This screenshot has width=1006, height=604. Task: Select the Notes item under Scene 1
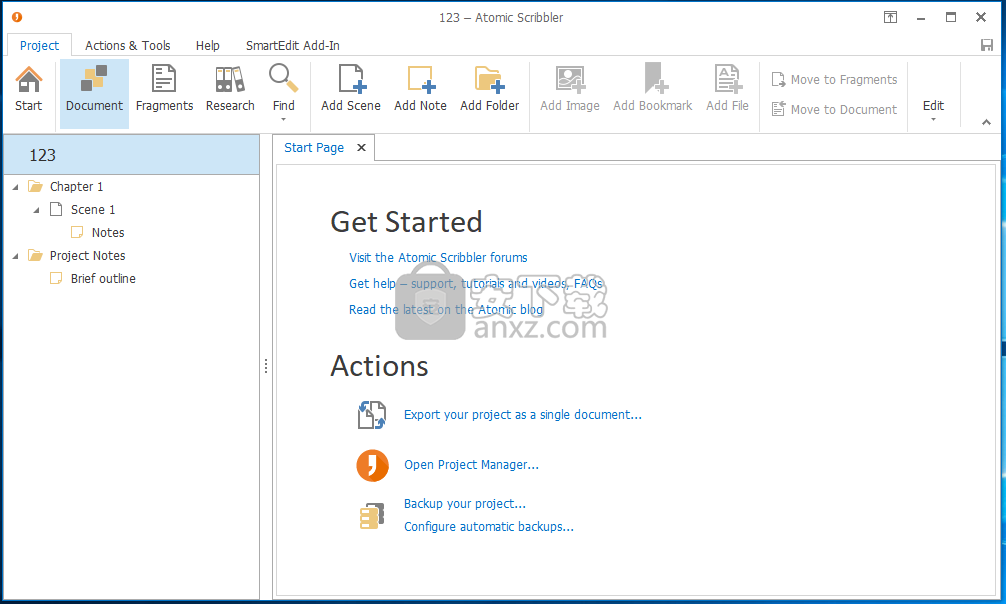[108, 233]
